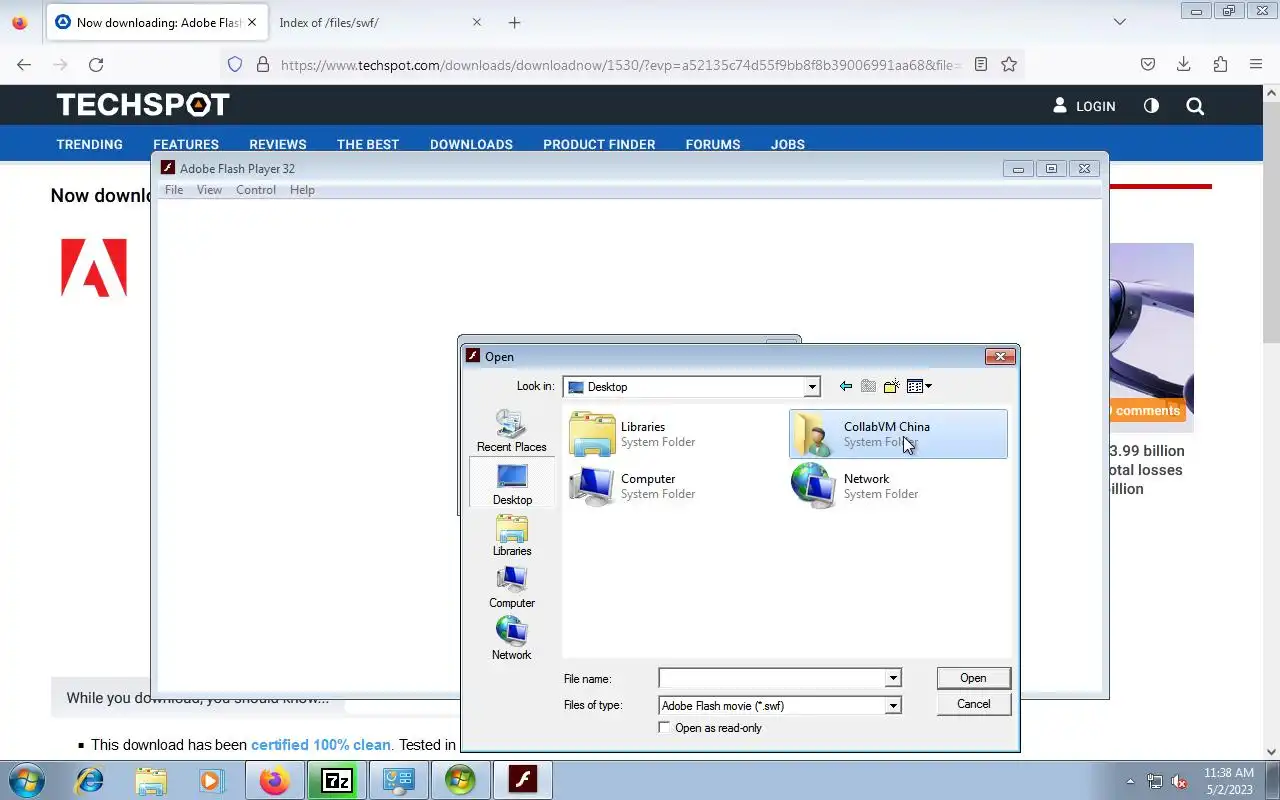Toggle Open as read-only checkbox

tap(664, 728)
